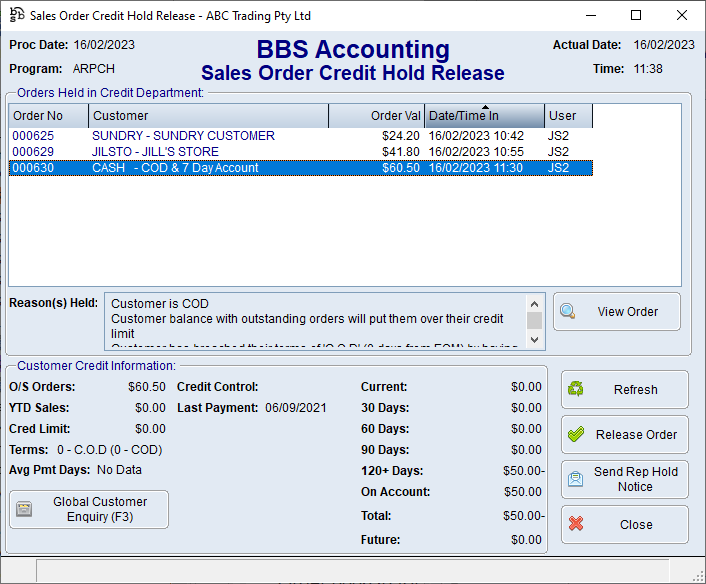706x584 pixels.
Task: Click the app icon in title bar
Action: pyautogui.click(x=16, y=15)
